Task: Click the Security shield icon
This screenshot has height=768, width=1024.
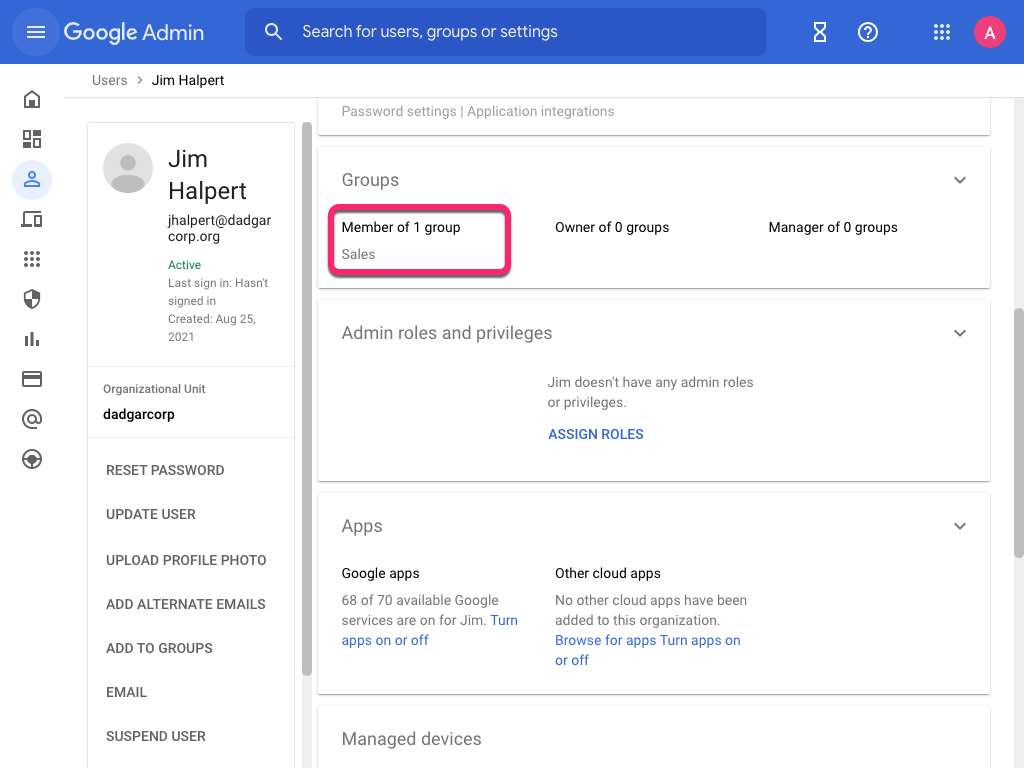Action: 31,299
